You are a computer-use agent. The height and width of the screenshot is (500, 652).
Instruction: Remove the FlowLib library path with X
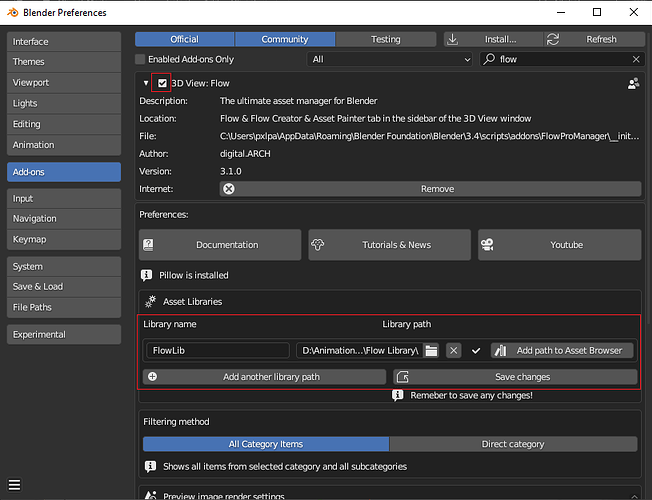click(x=454, y=350)
